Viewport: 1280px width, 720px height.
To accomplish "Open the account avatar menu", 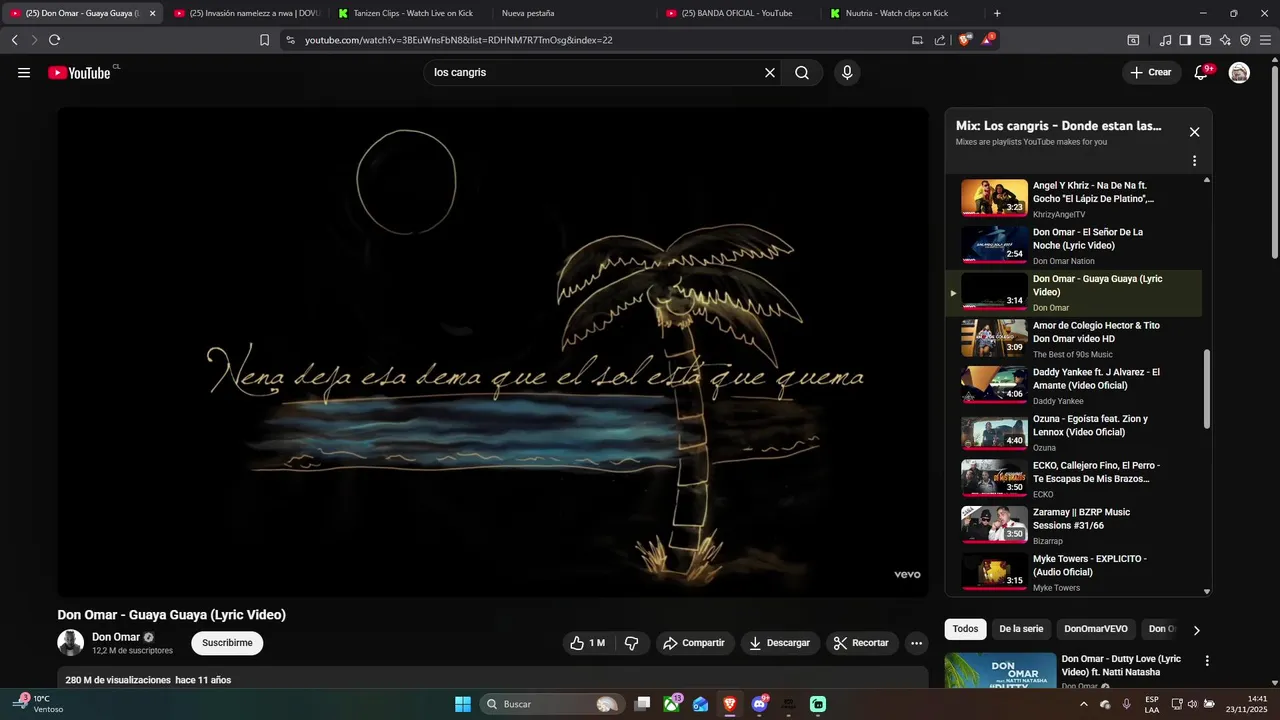I will pos(1239,72).
